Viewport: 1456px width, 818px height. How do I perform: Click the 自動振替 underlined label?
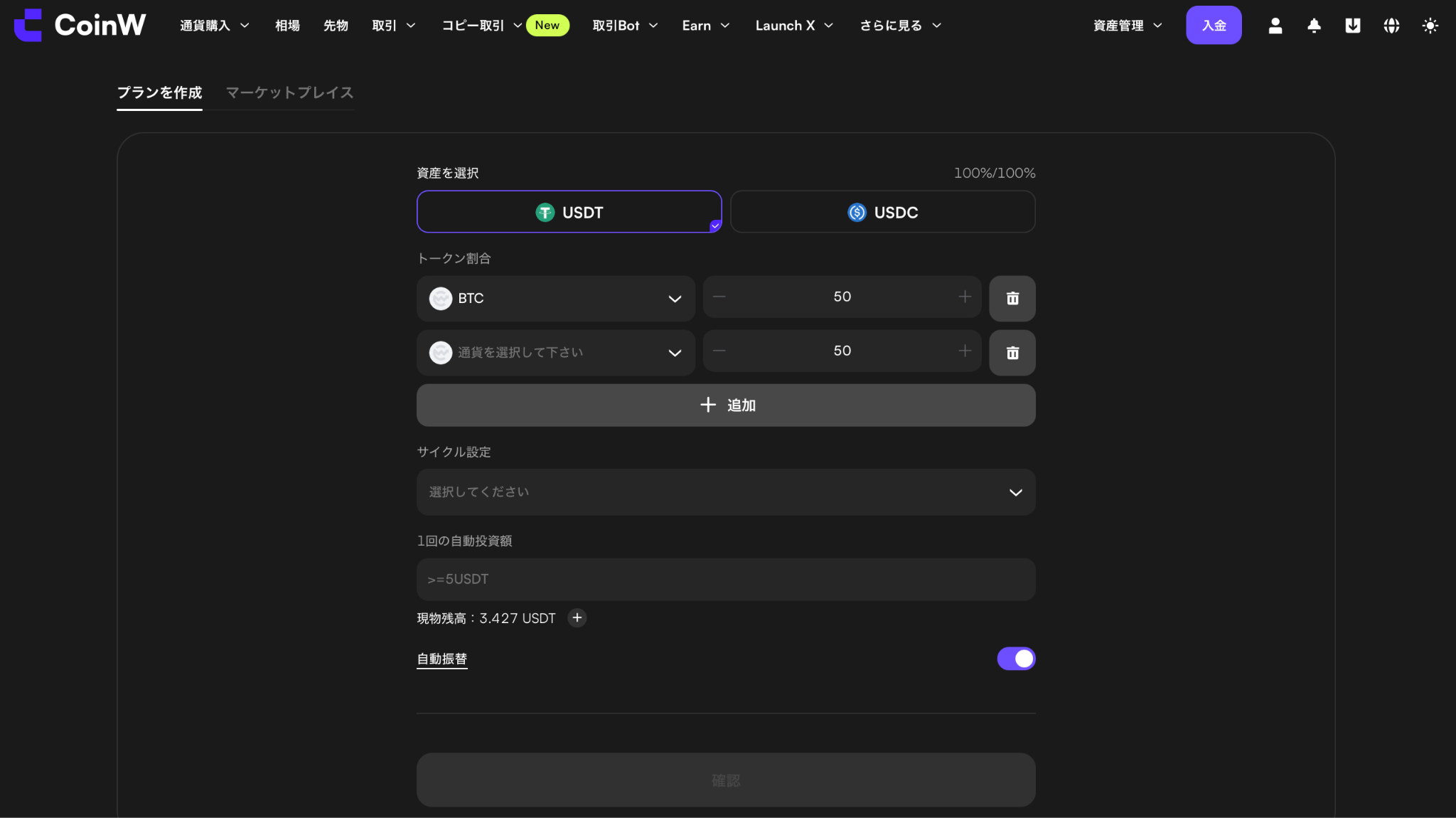click(x=441, y=659)
